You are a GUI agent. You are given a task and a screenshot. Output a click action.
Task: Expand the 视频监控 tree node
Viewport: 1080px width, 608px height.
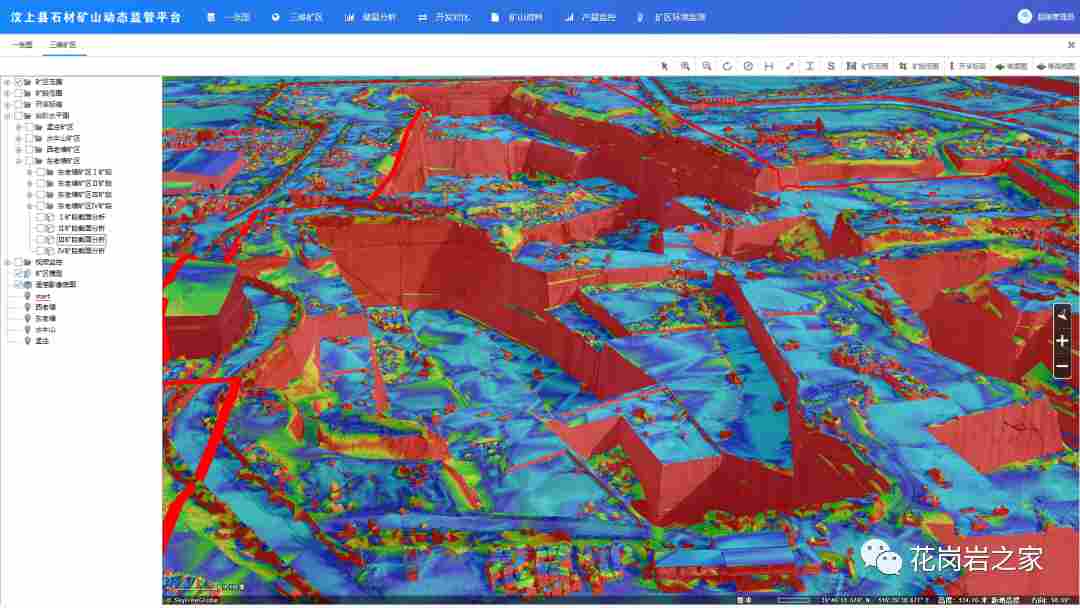(x=7, y=262)
